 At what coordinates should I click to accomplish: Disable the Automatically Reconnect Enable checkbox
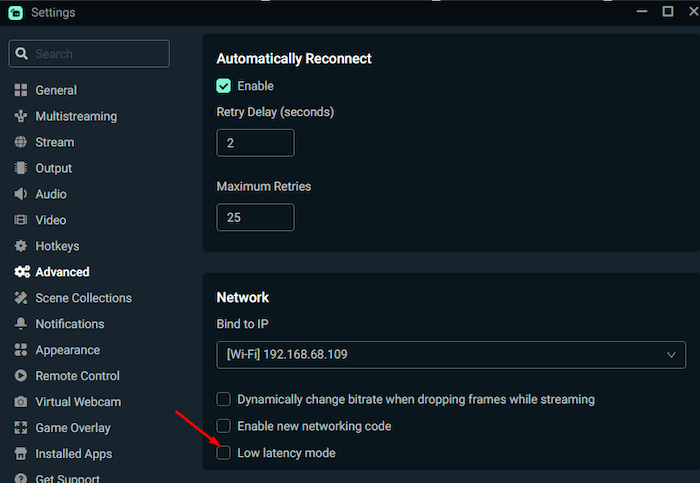click(x=224, y=86)
